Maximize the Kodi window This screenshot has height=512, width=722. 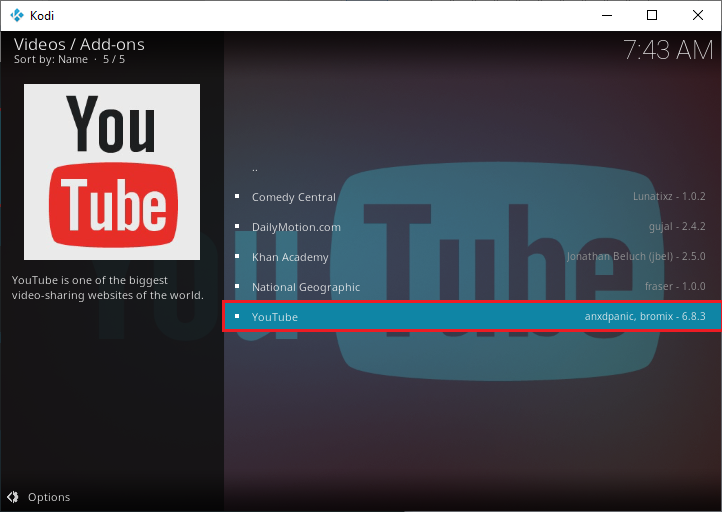[x=652, y=15]
